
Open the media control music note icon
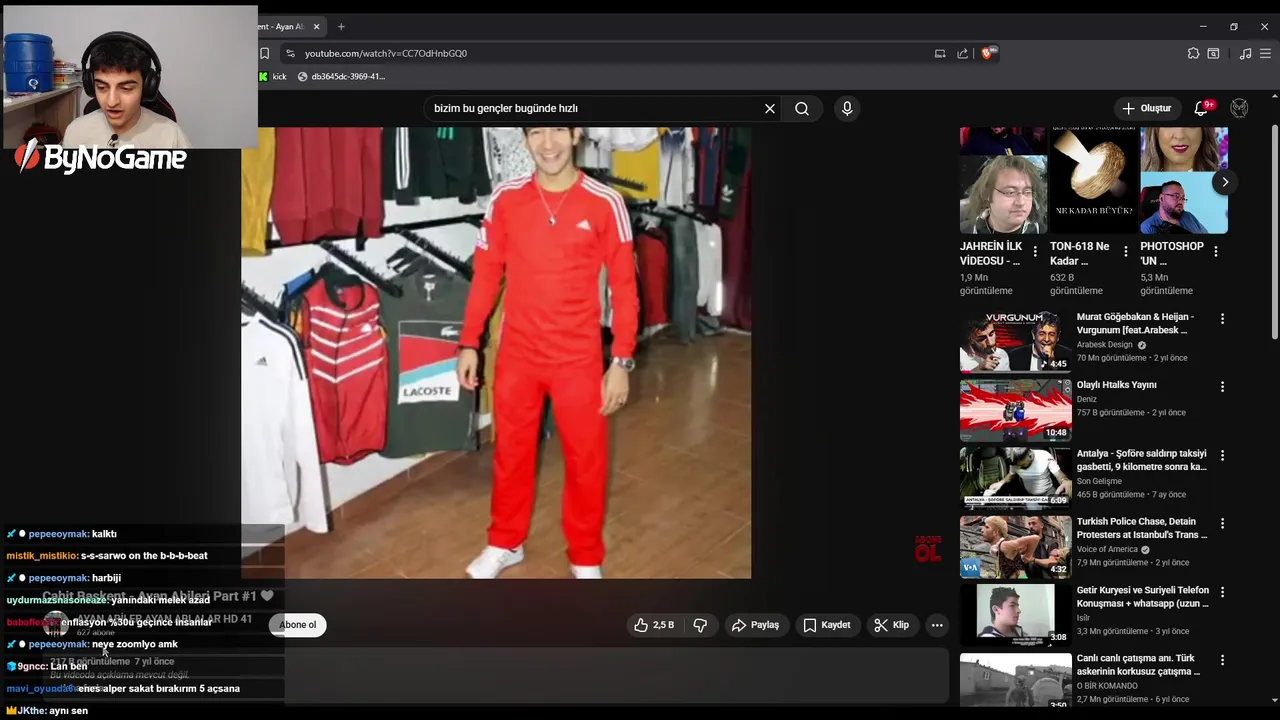point(1245,53)
